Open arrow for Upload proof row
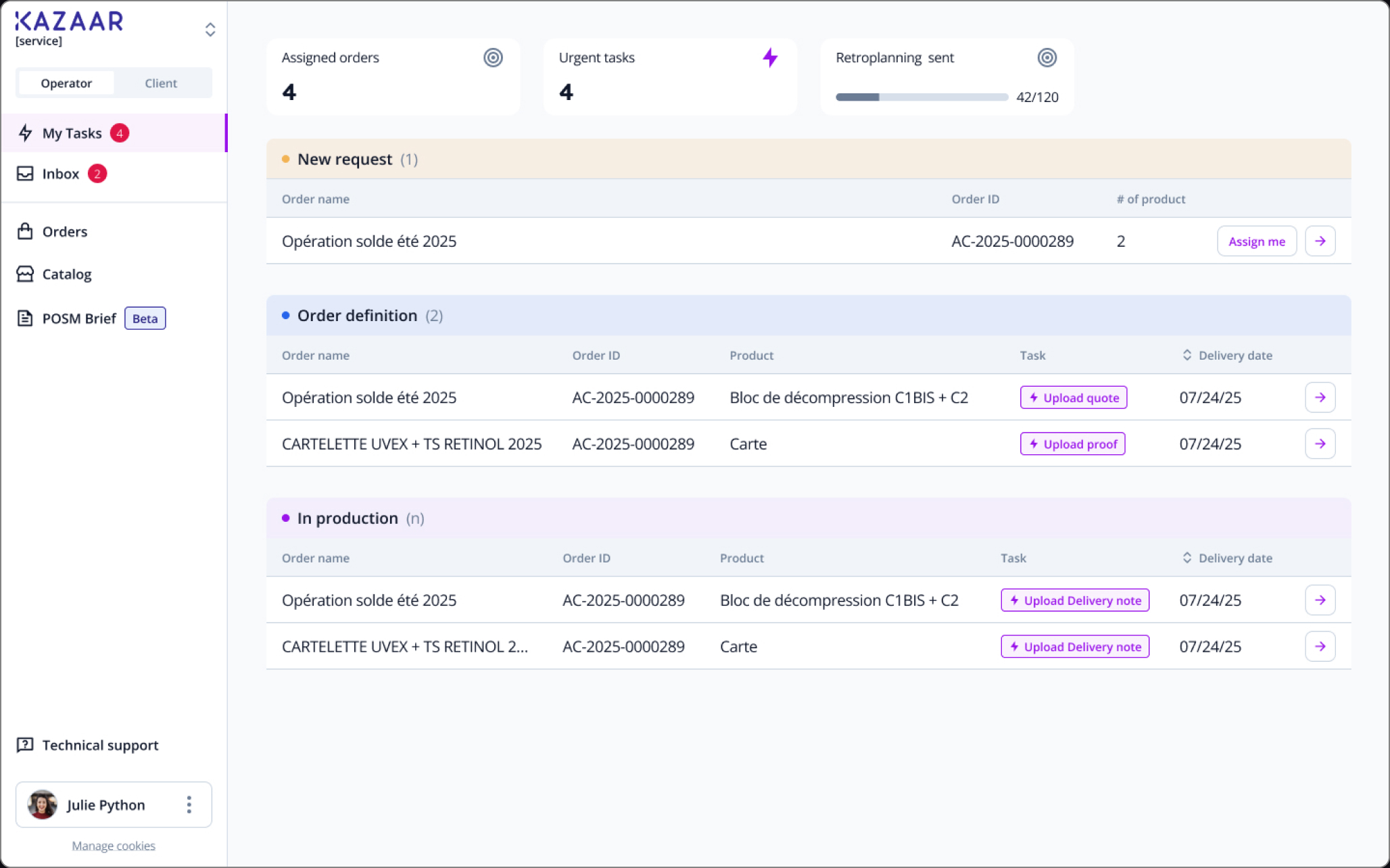1390x868 pixels. click(x=1320, y=444)
